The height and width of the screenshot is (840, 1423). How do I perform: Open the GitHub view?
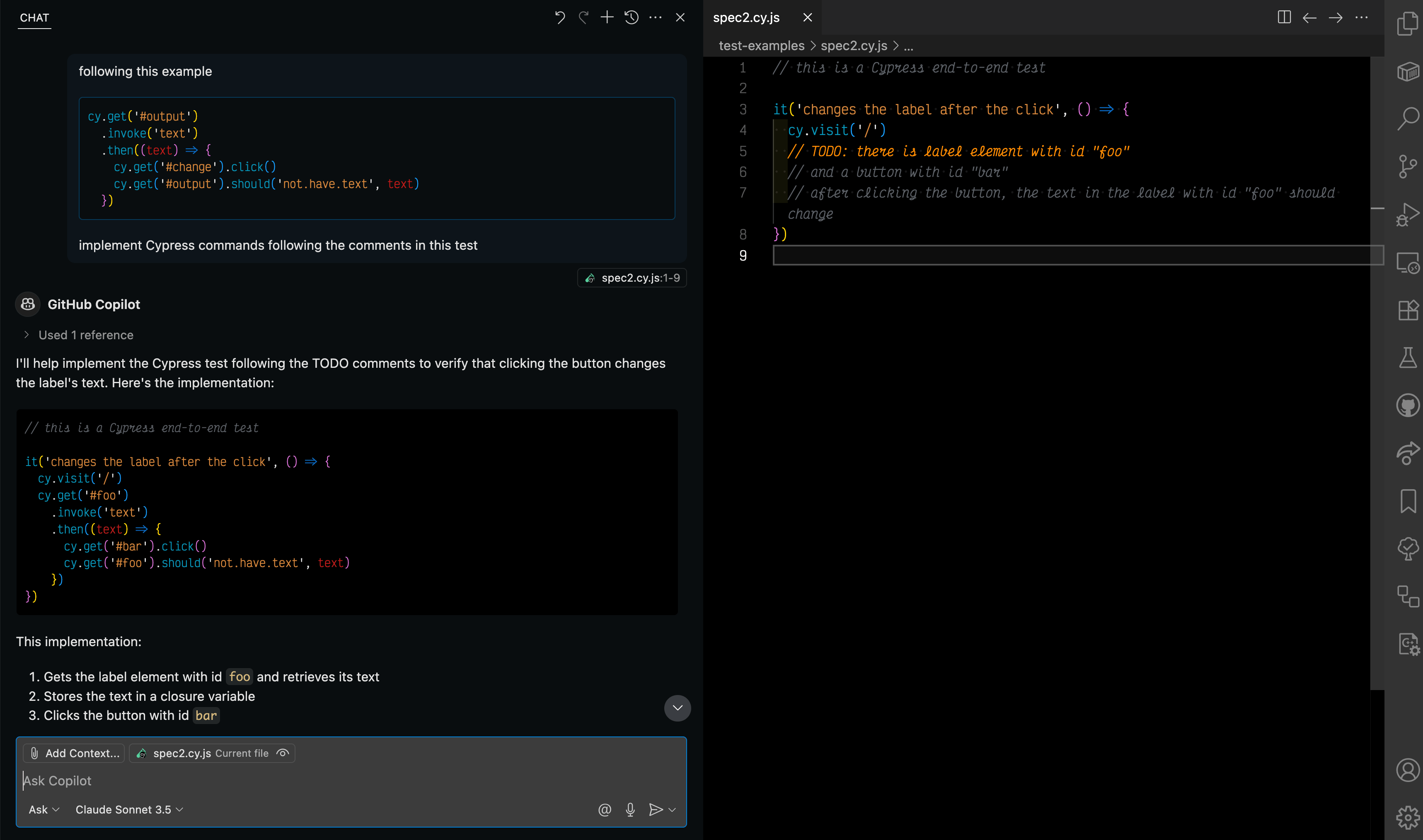point(1408,405)
